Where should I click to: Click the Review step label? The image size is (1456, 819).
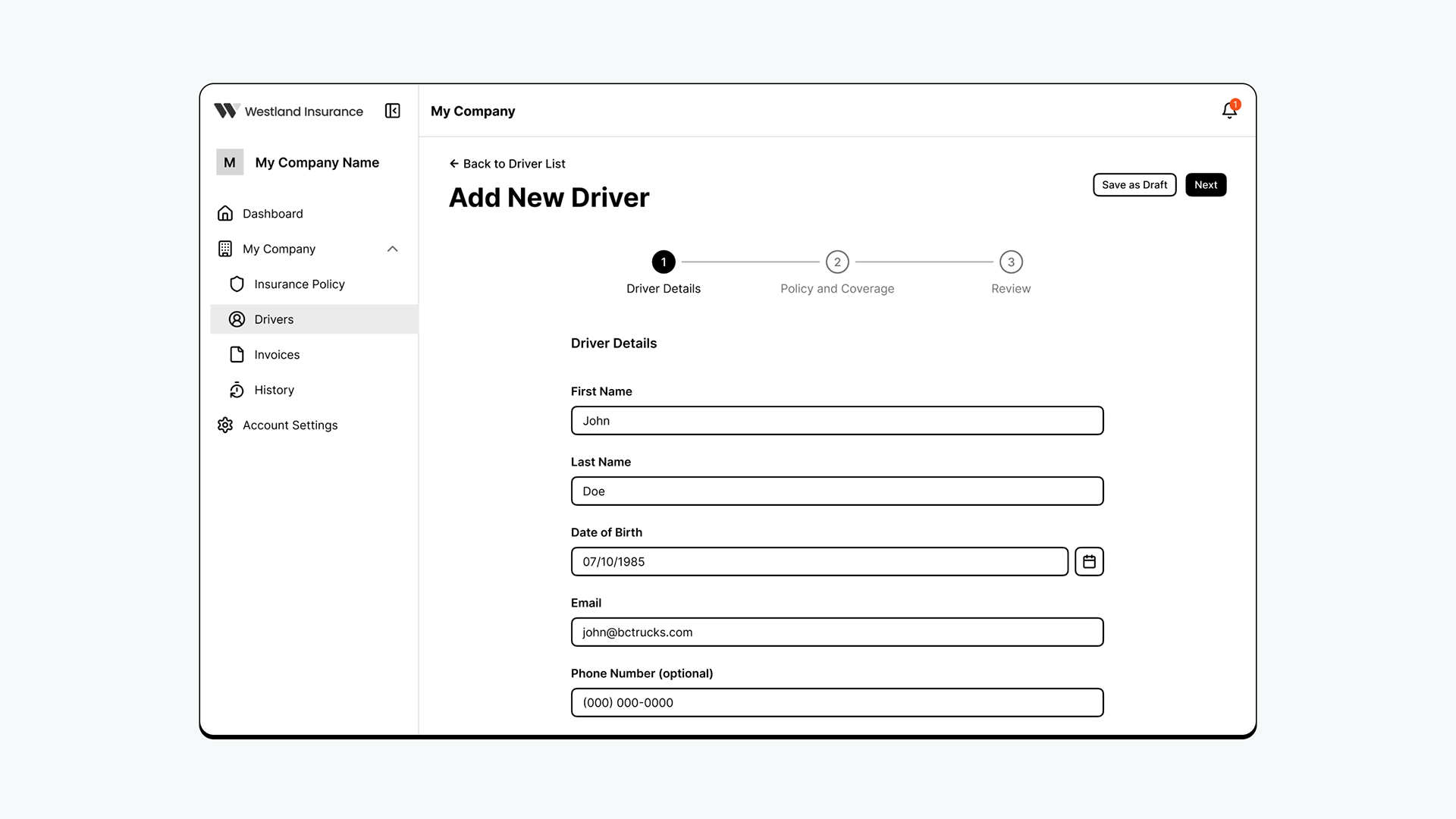point(1011,289)
